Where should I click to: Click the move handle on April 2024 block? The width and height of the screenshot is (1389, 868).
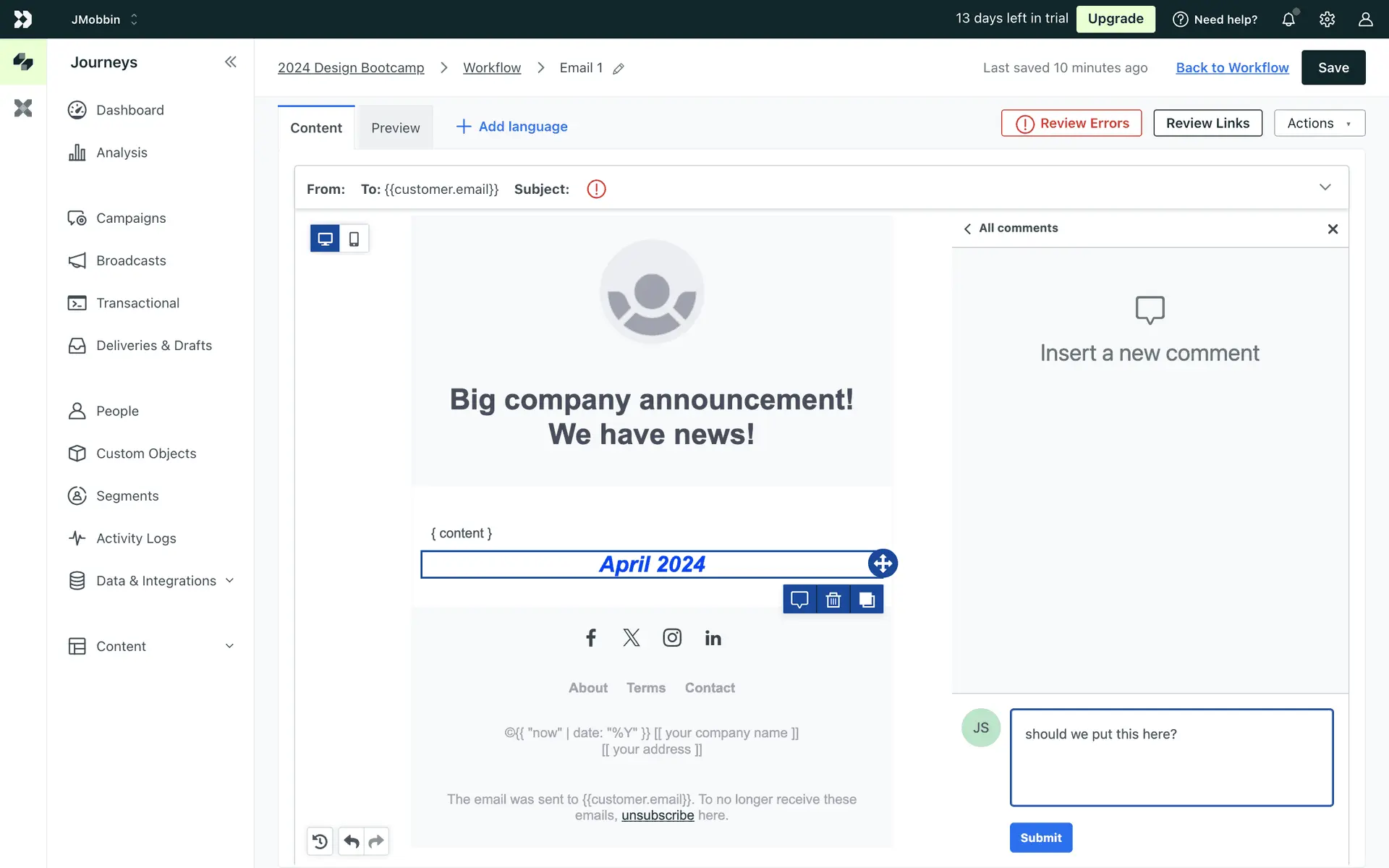coord(883,563)
